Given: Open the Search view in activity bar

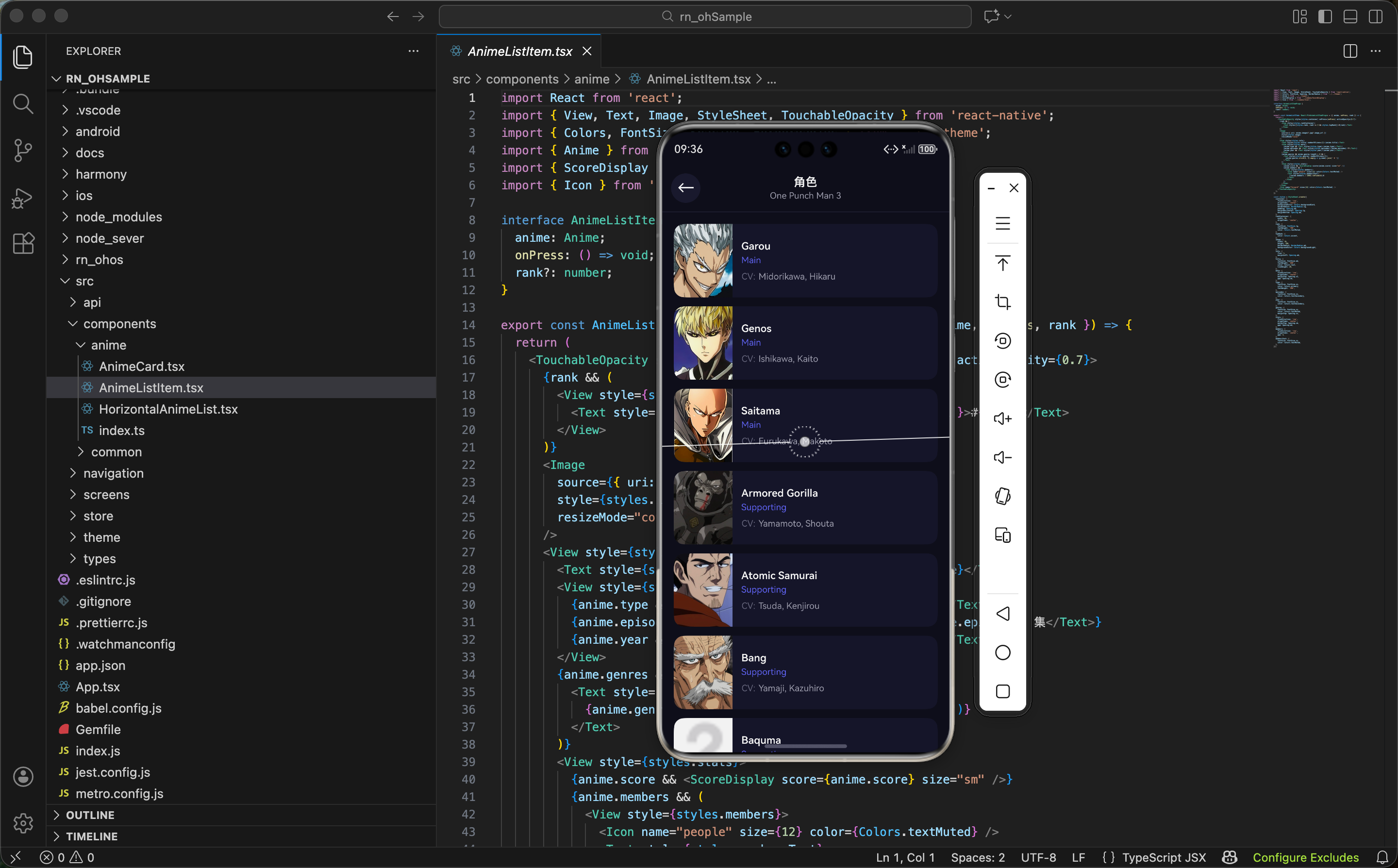Looking at the screenshot, I should coord(22,104).
